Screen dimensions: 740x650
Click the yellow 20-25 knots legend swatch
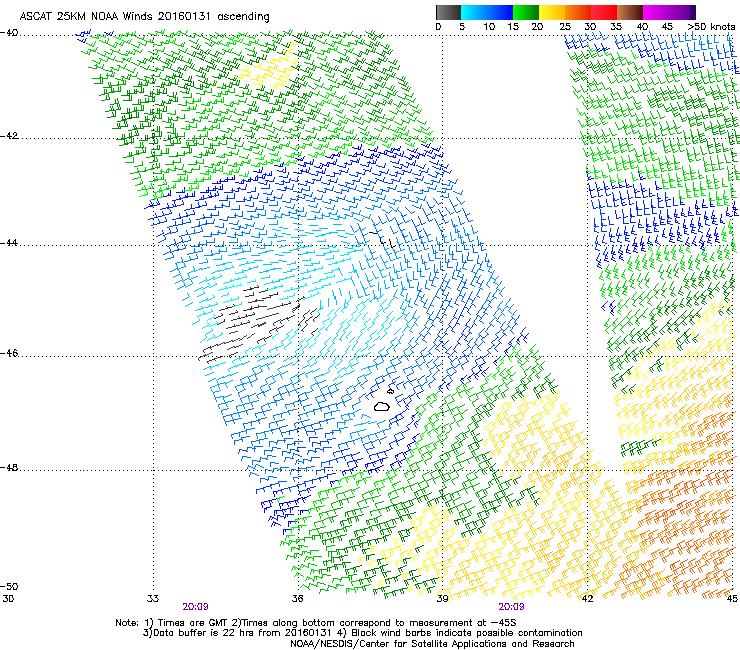coord(552,12)
